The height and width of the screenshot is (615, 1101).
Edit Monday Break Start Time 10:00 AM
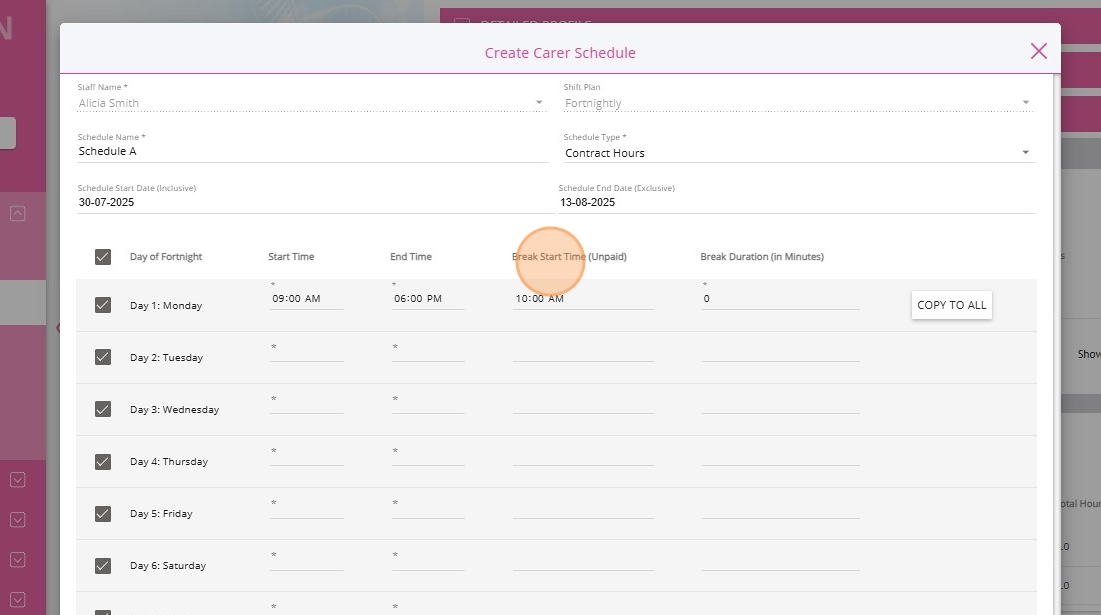pyautogui.click(x=583, y=298)
